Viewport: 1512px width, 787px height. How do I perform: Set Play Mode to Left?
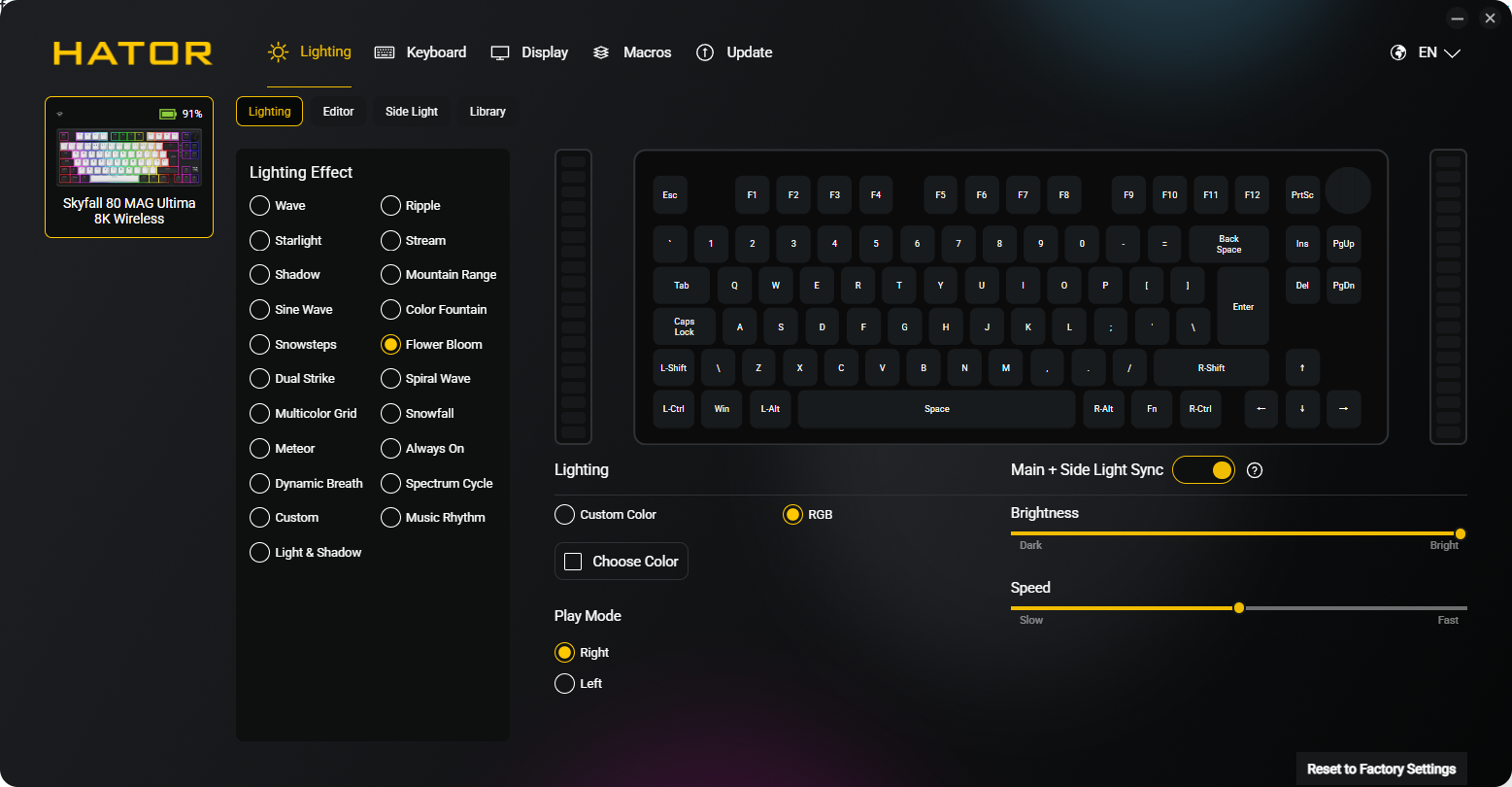[579, 684]
